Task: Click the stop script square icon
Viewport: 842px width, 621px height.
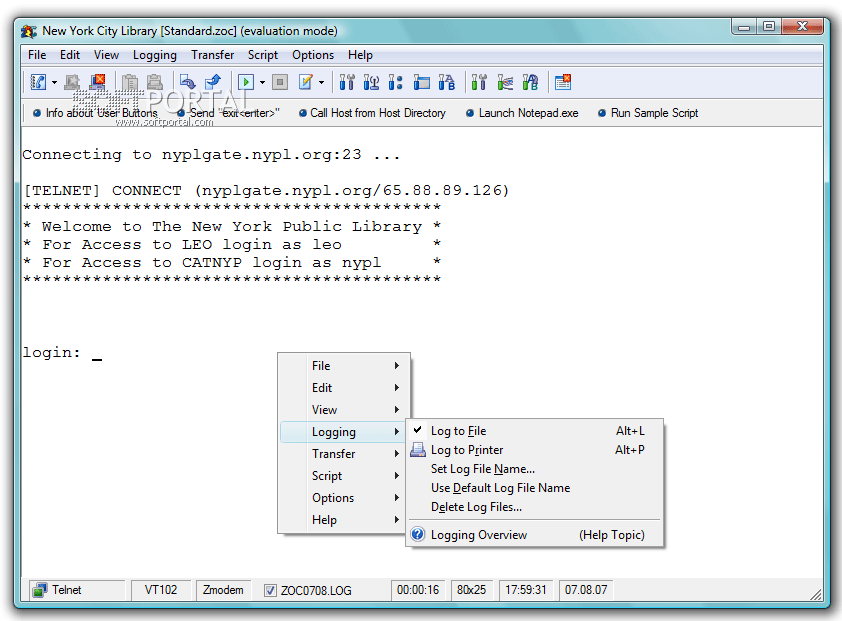Action: 280,82
